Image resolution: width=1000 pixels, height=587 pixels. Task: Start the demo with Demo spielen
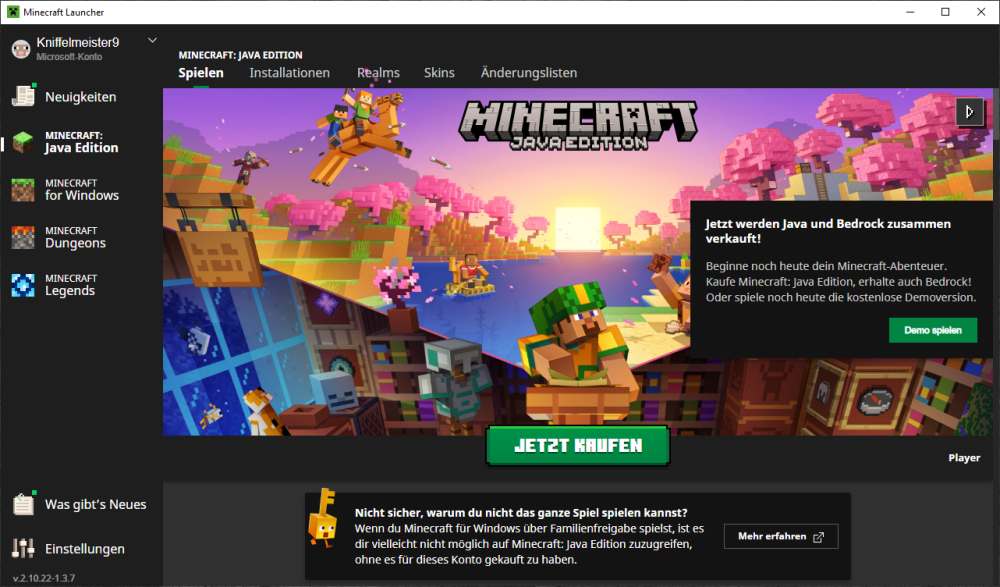(933, 330)
